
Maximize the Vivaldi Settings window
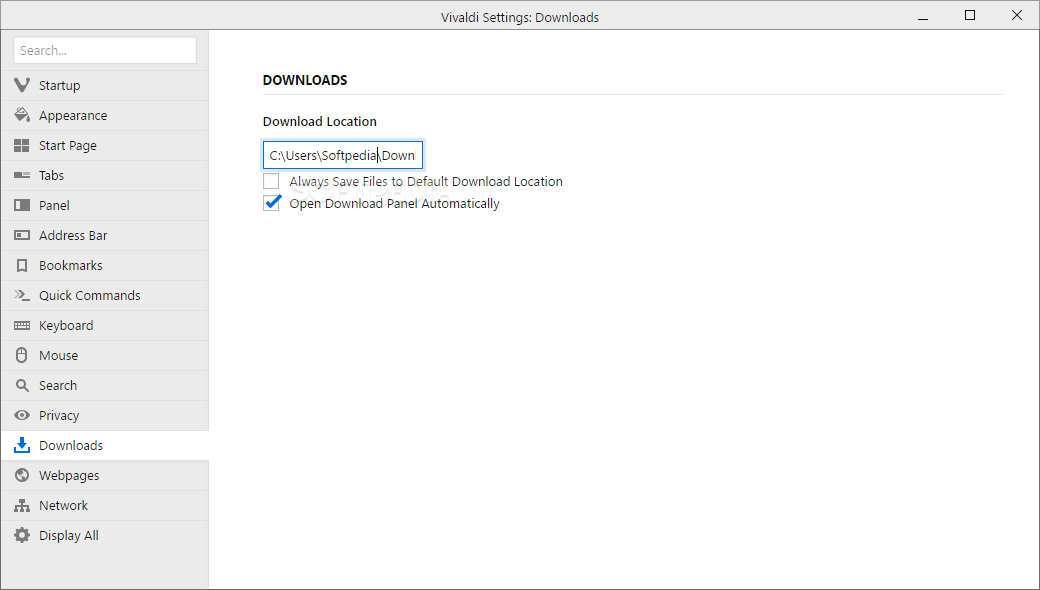970,15
